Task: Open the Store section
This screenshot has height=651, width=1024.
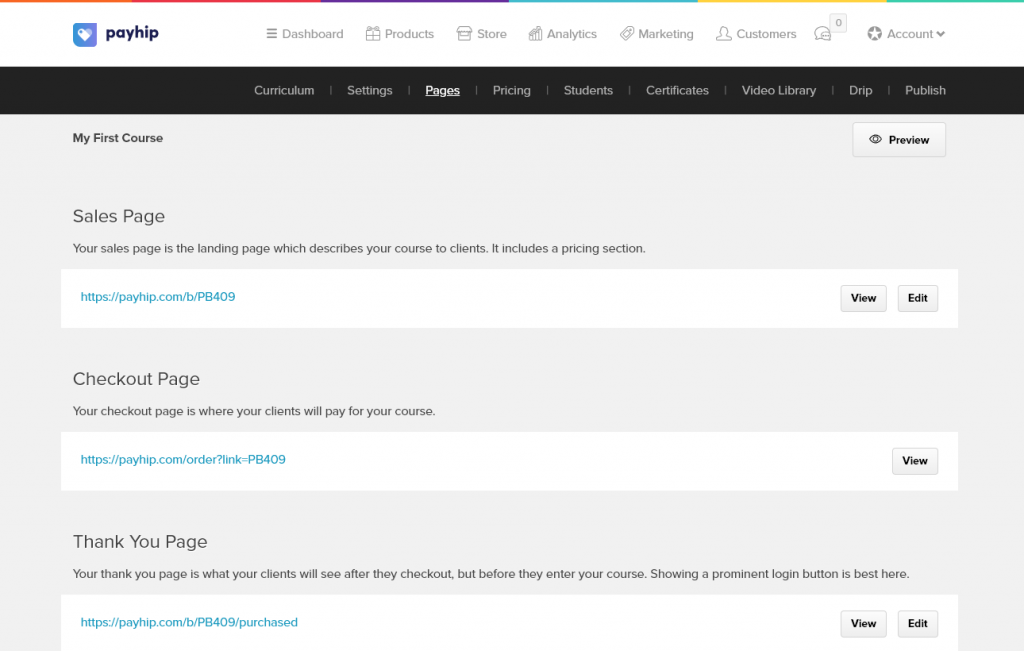Action: (x=481, y=34)
